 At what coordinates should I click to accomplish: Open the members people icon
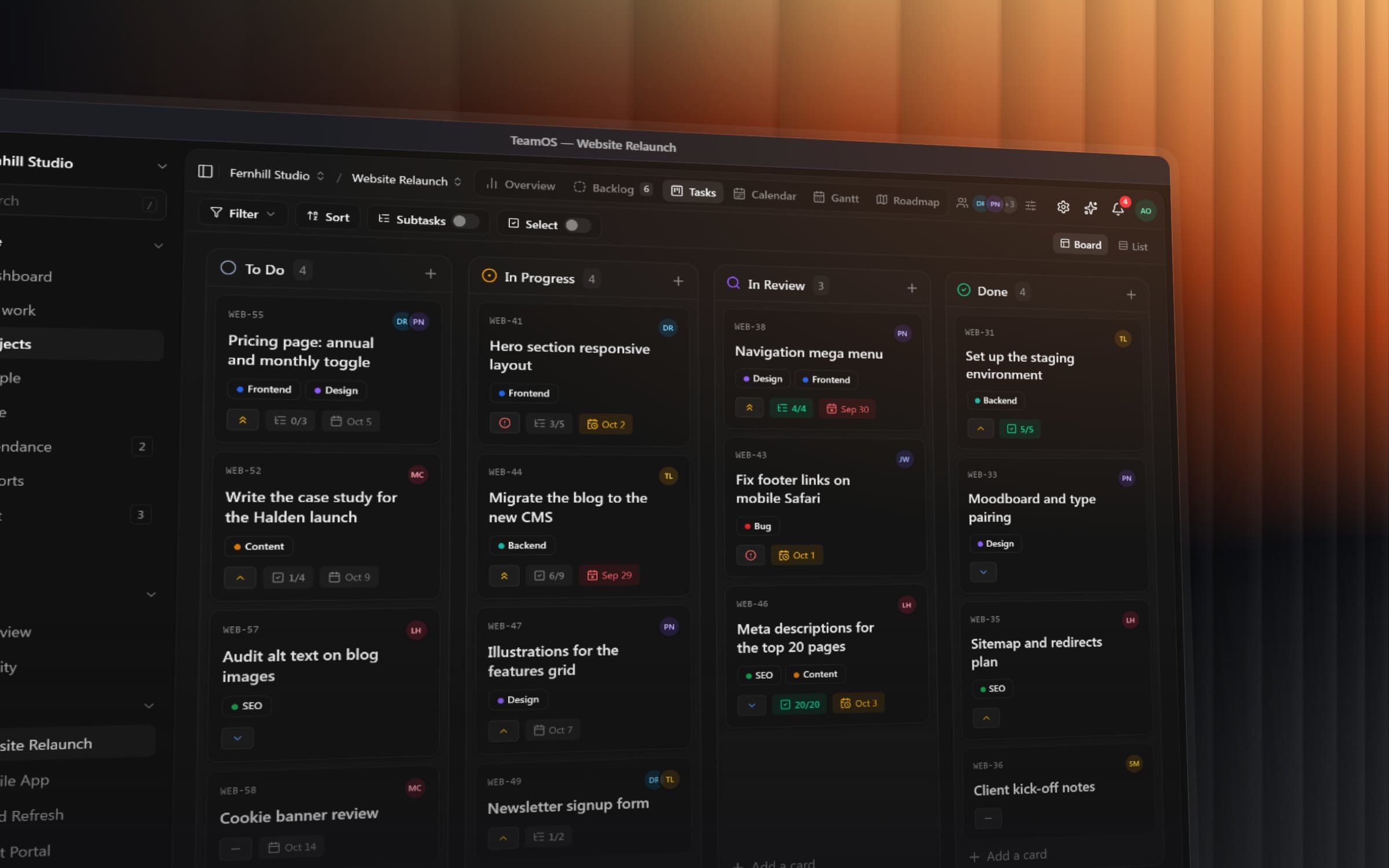click(x=962, y=203)
